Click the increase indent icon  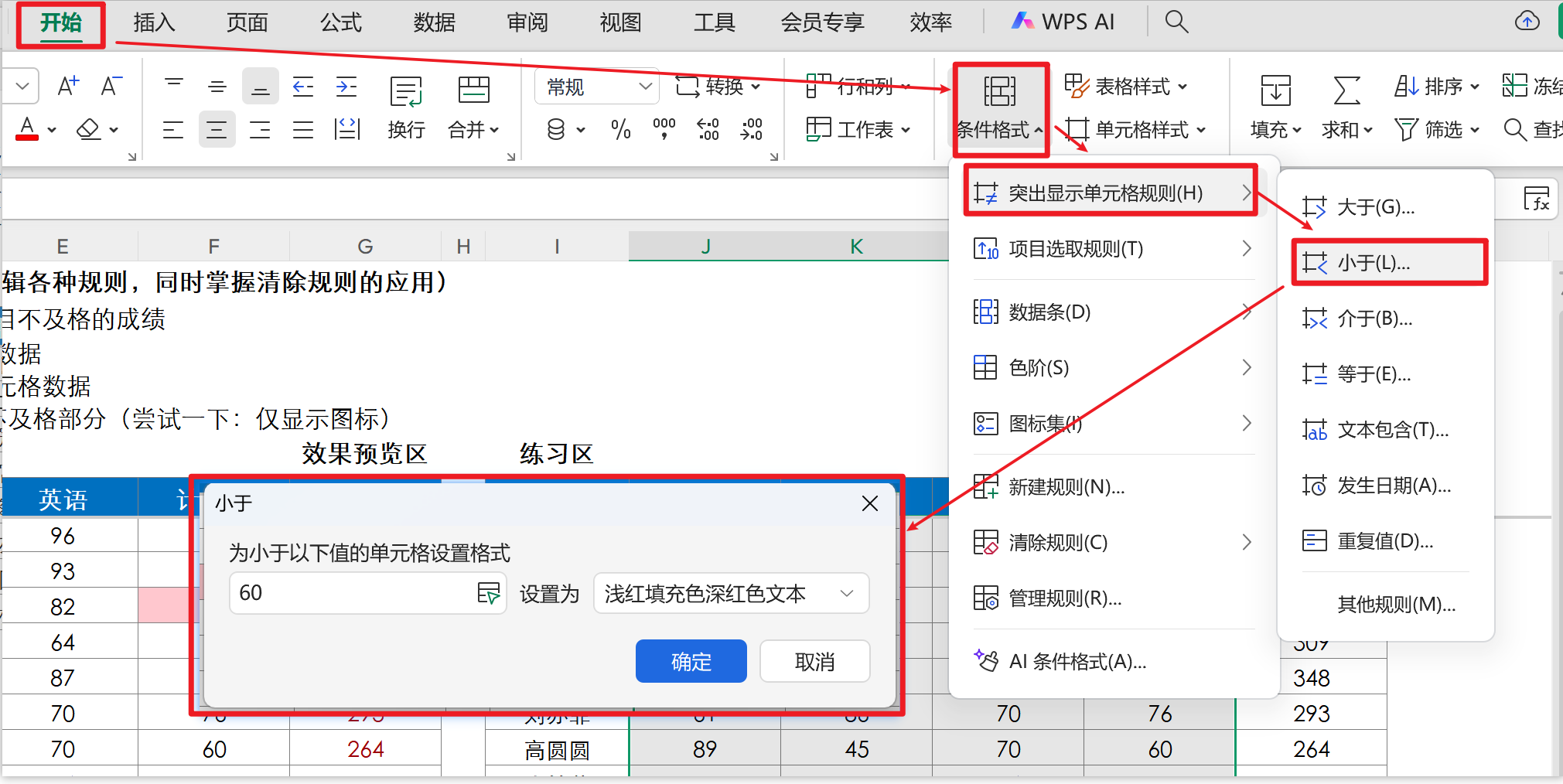tap(346, 87)
